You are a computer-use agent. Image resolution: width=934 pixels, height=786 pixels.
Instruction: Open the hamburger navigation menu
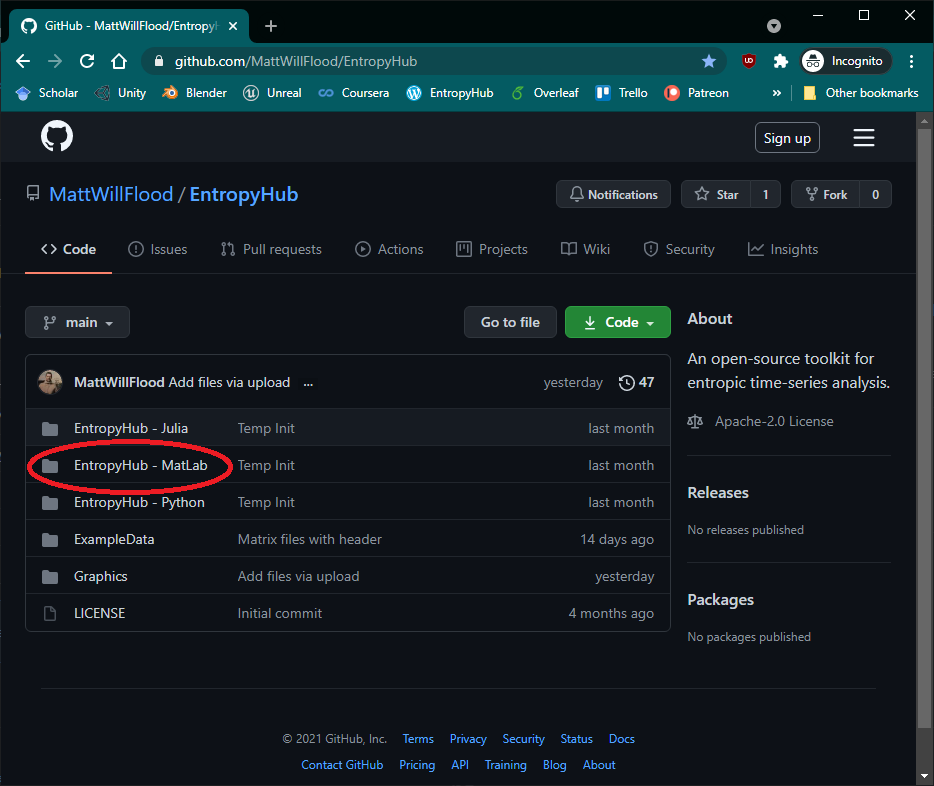863,138
